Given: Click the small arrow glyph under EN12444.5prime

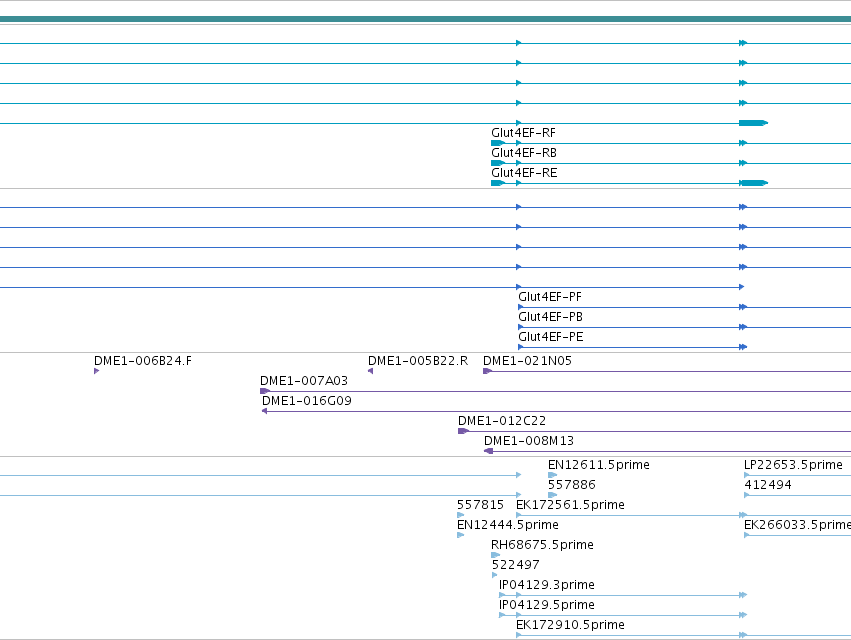Looking at the screenshot, I should (x=461, y=535).
